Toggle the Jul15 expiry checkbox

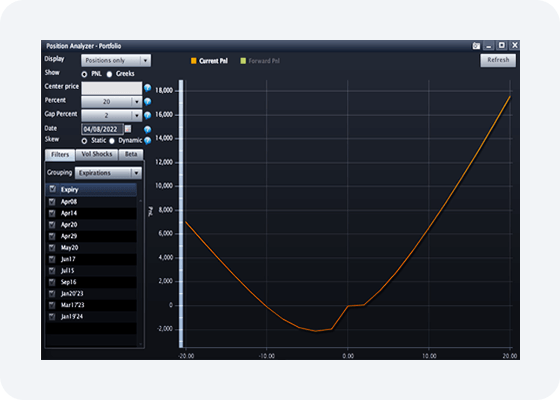[52, 270]
